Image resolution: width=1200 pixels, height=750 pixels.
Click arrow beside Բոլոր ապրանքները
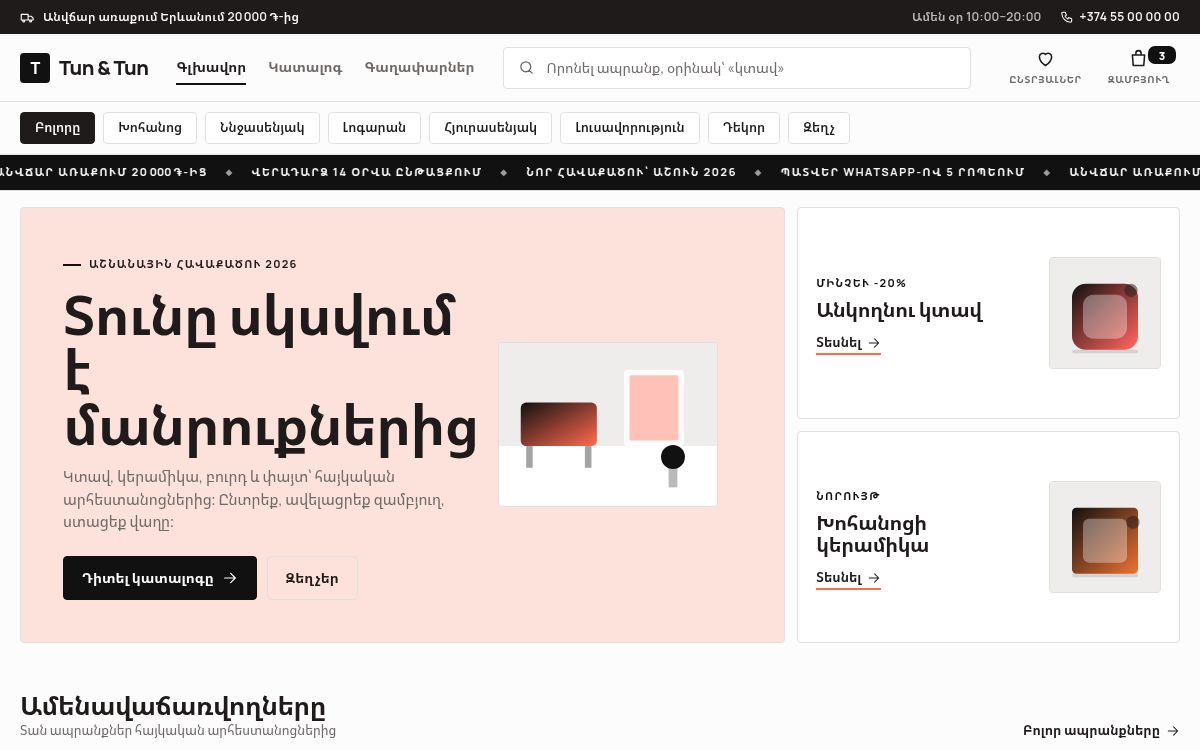point(1173,731)
